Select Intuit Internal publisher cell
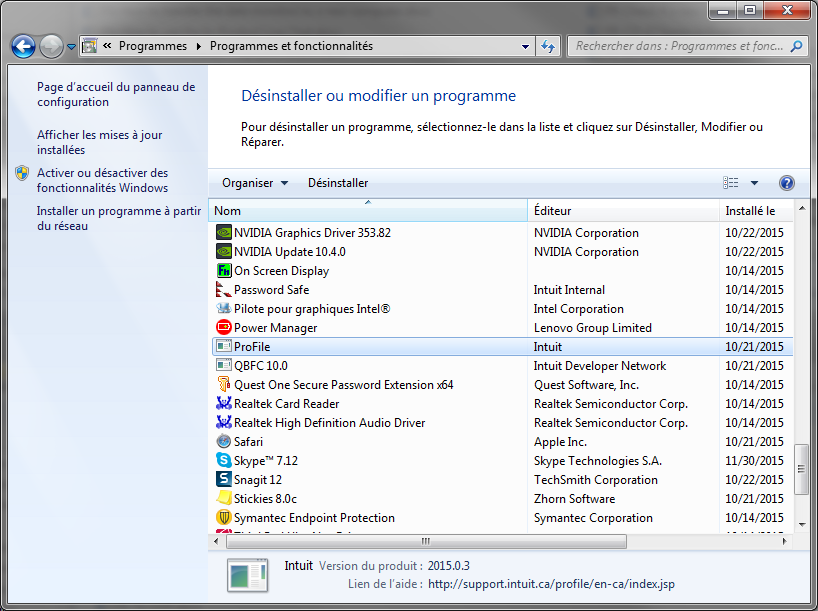Viewport: 818px width, 611px height. (569, 290)
